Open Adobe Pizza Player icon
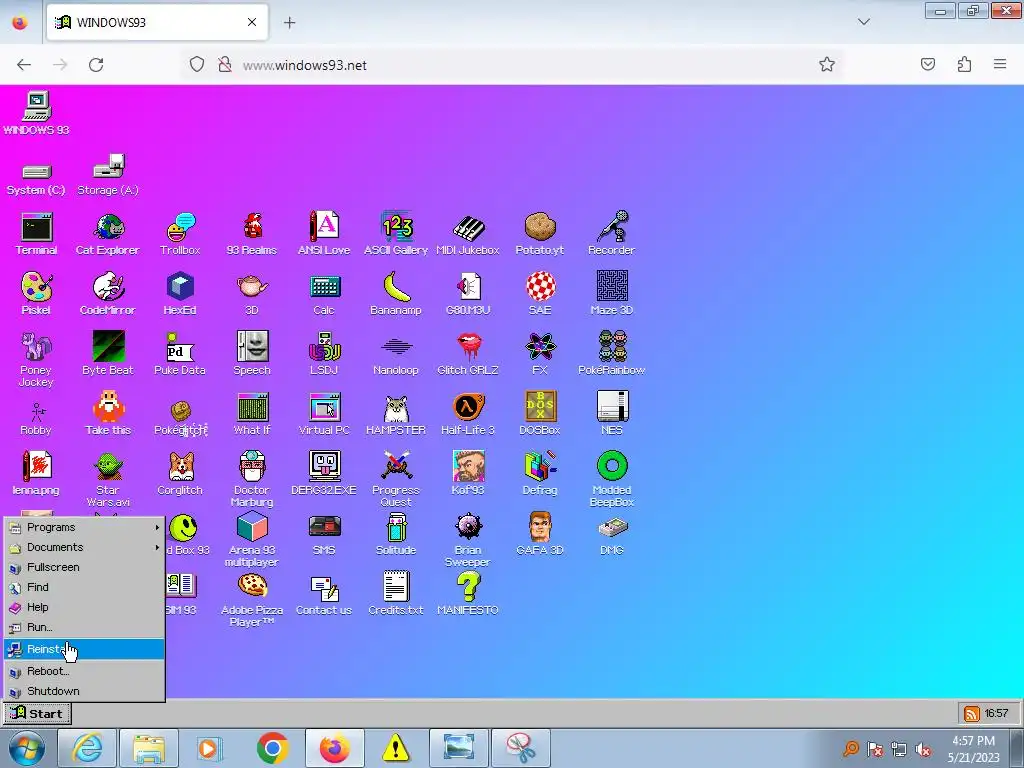 (x=252, y=599)
